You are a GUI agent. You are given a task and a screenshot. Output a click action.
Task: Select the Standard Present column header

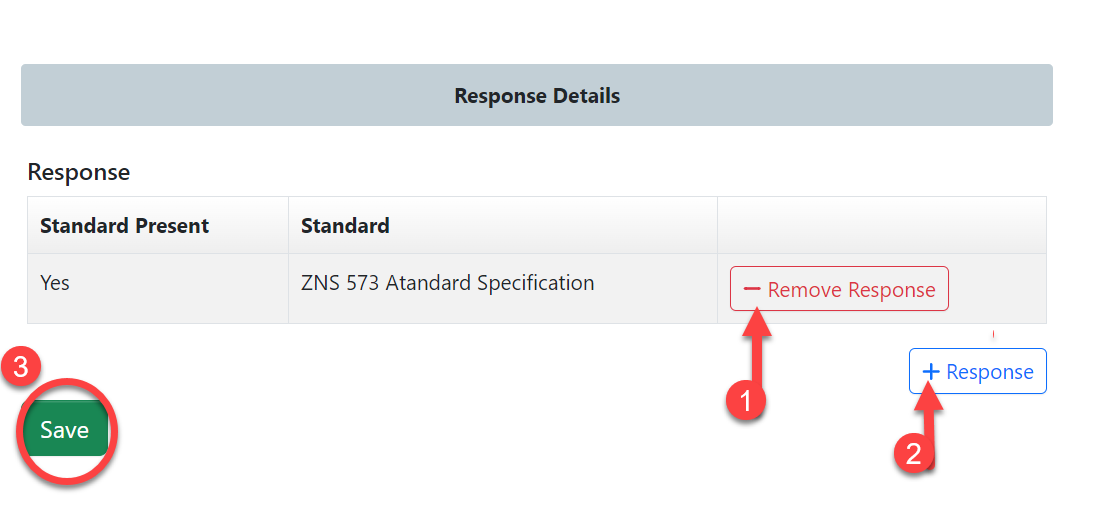coord(125,226)
